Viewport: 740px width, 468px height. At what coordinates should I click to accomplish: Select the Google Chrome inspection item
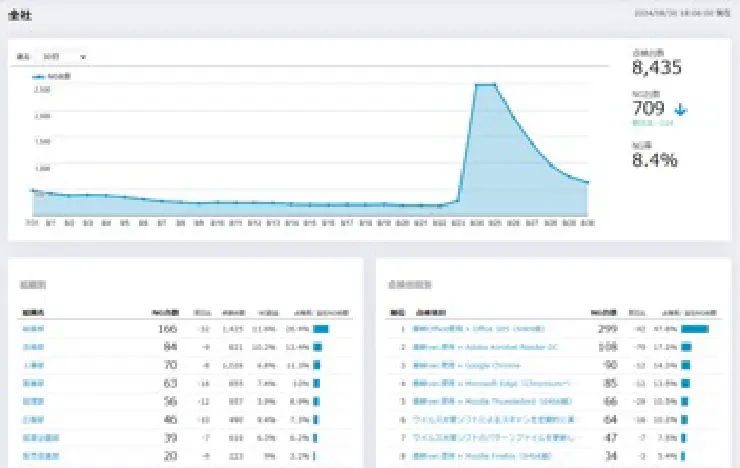pos(451,365)
